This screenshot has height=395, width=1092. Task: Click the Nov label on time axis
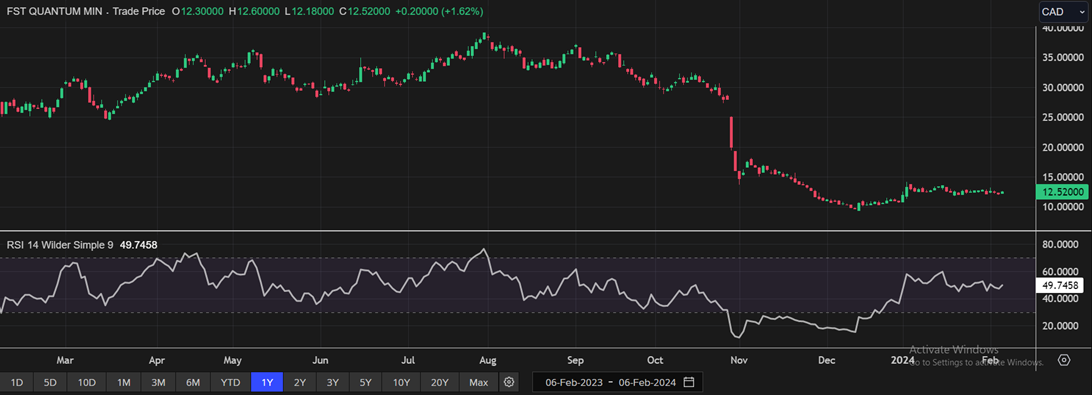click(x=739, y=361)
